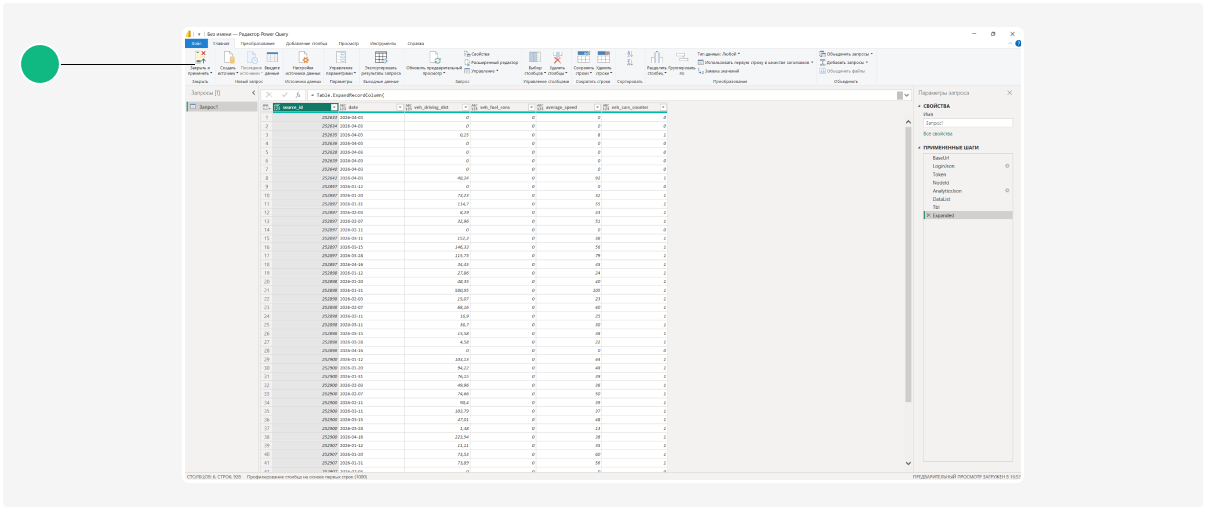Switch to the Справка tab
This screenshot has height=510, width=1206.
416,44
